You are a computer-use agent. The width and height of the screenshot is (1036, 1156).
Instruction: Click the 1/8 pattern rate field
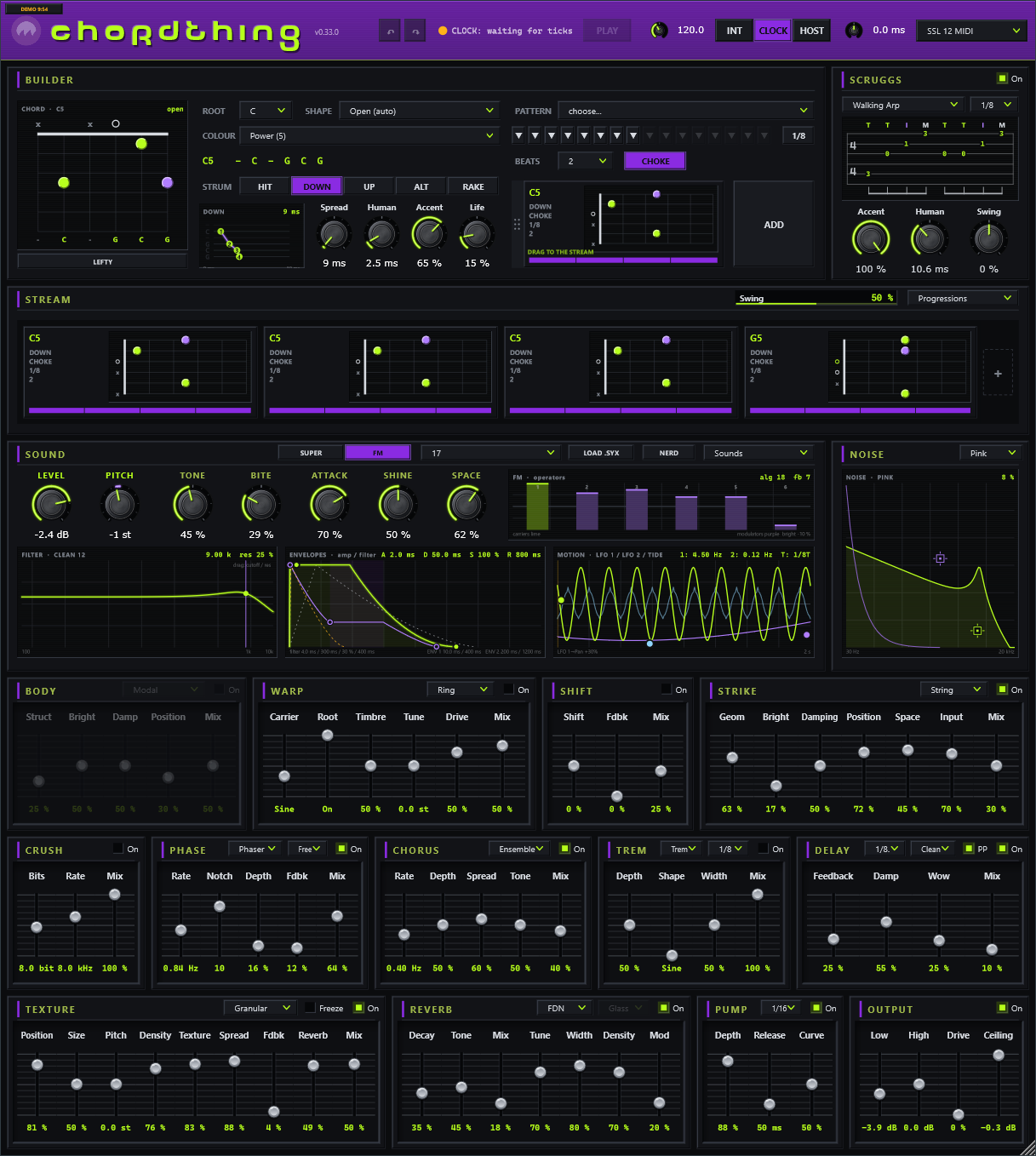[x=798, y=135]
